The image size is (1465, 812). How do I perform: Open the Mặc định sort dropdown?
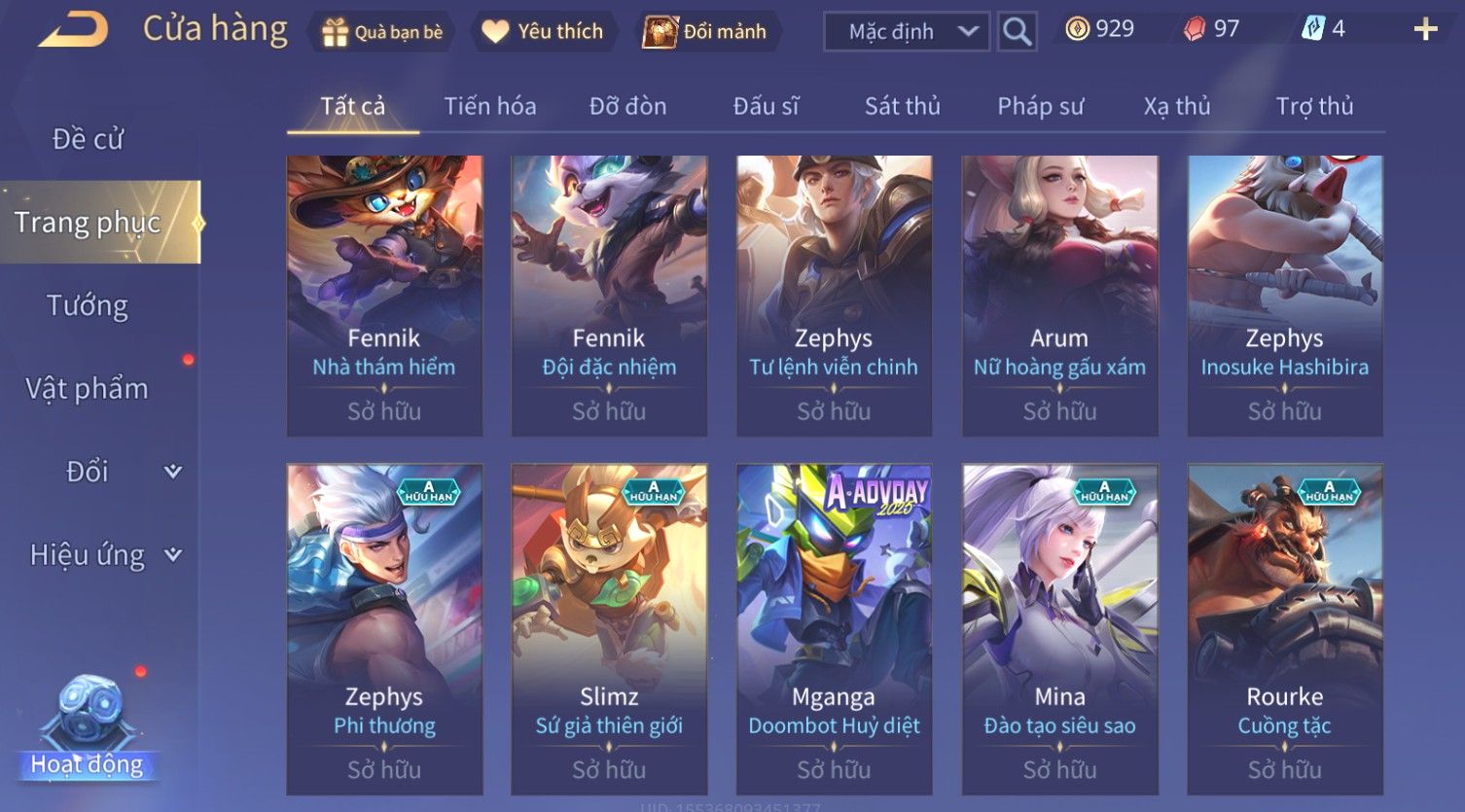click(907, 32)
